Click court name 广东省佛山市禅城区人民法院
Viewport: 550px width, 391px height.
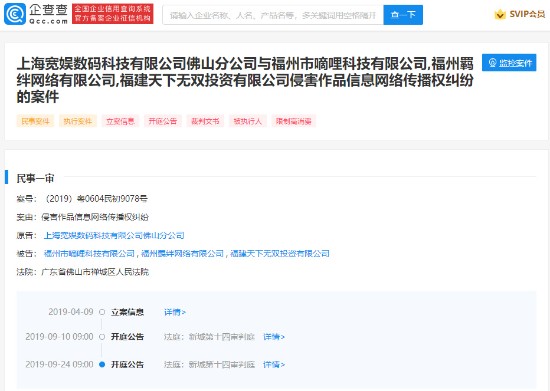(95, 272)
